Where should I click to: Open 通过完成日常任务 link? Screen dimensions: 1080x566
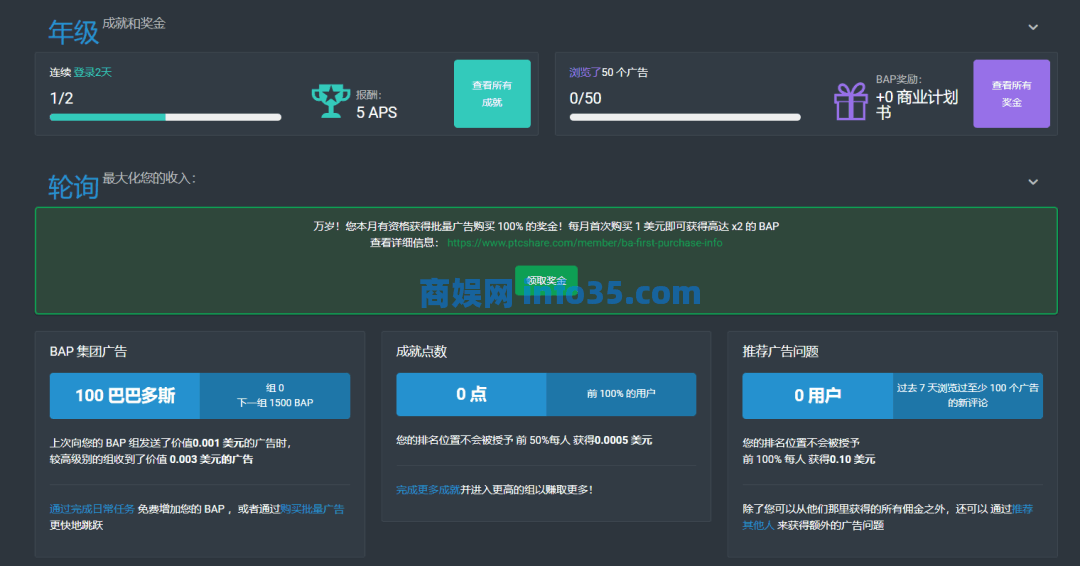tap(92, 509)
